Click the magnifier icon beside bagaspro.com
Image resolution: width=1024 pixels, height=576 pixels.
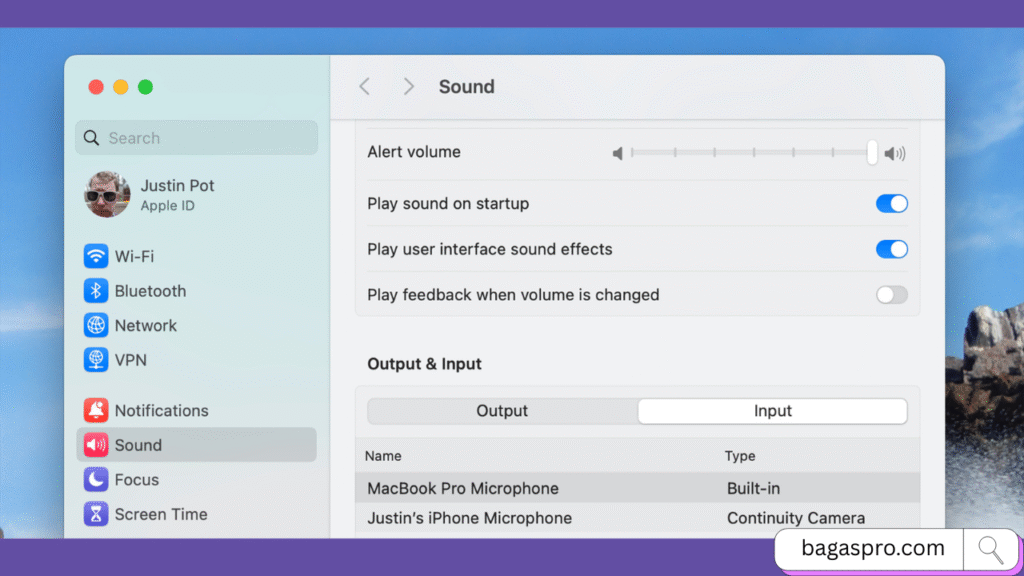click(991, 549)
